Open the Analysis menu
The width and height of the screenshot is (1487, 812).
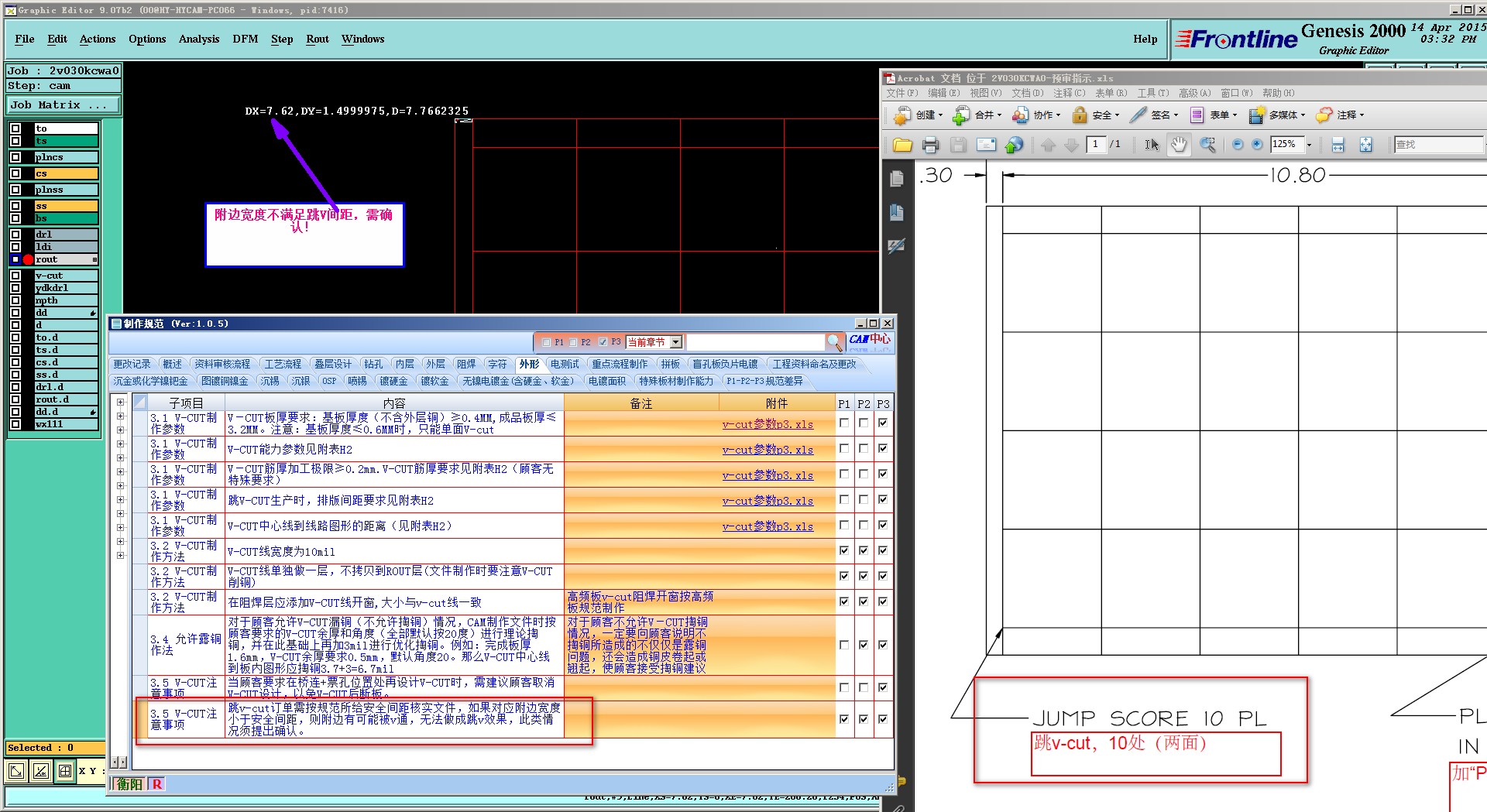click(198, 39)
